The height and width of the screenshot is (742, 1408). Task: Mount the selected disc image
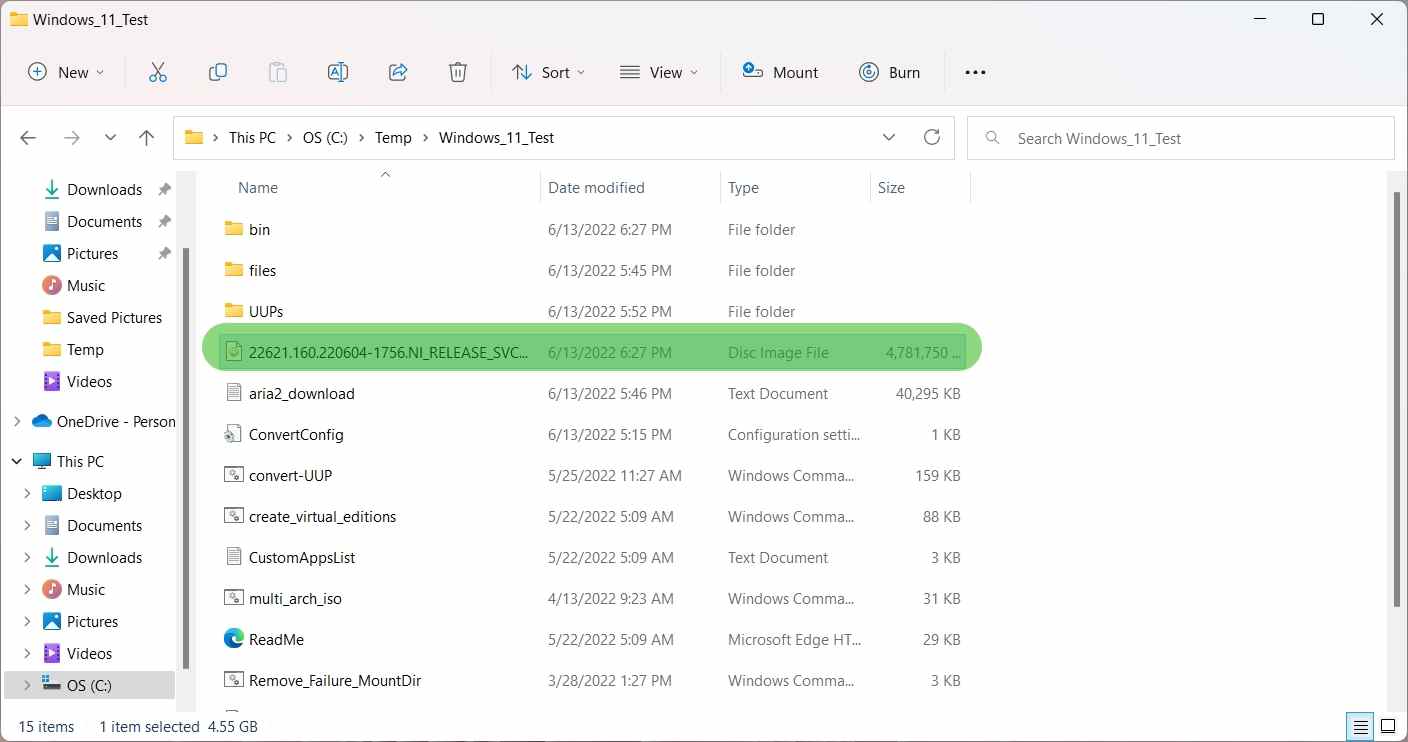point(780,72)
